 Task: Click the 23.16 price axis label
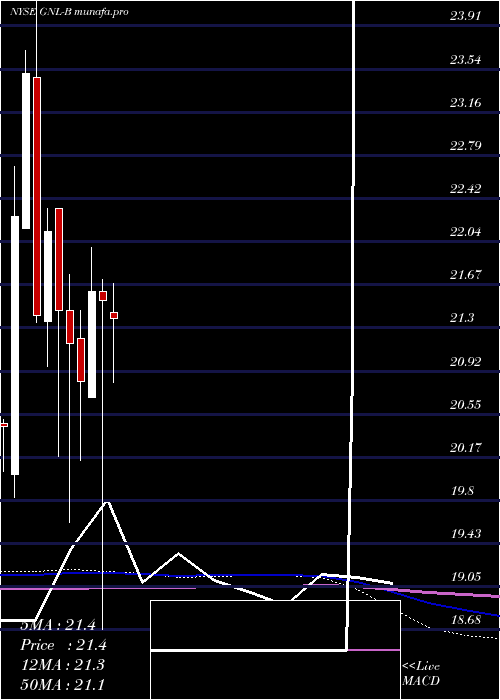[466, 103]
